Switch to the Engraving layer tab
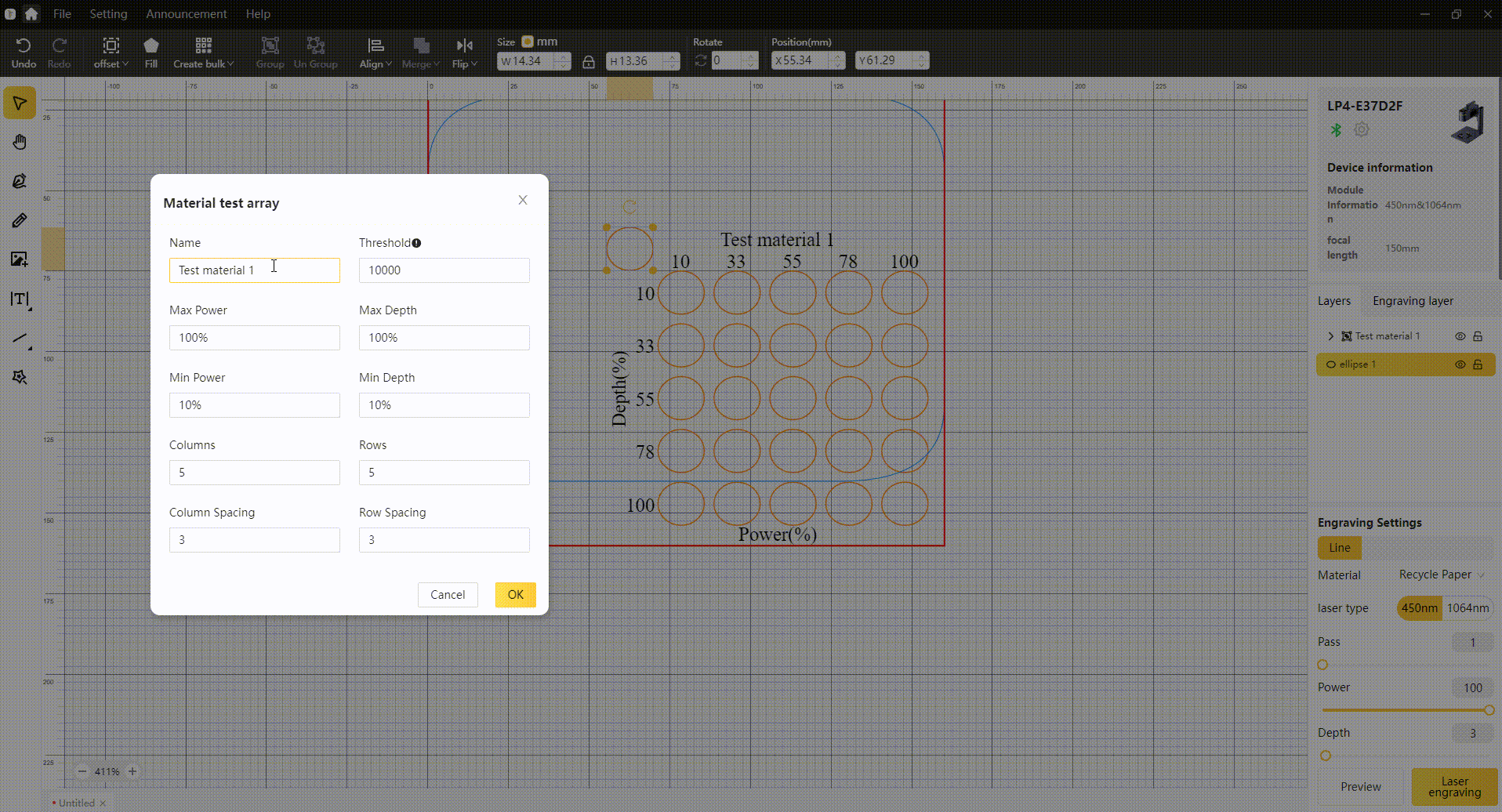This screenshot has height=812, width=1502. (1413, 301)
